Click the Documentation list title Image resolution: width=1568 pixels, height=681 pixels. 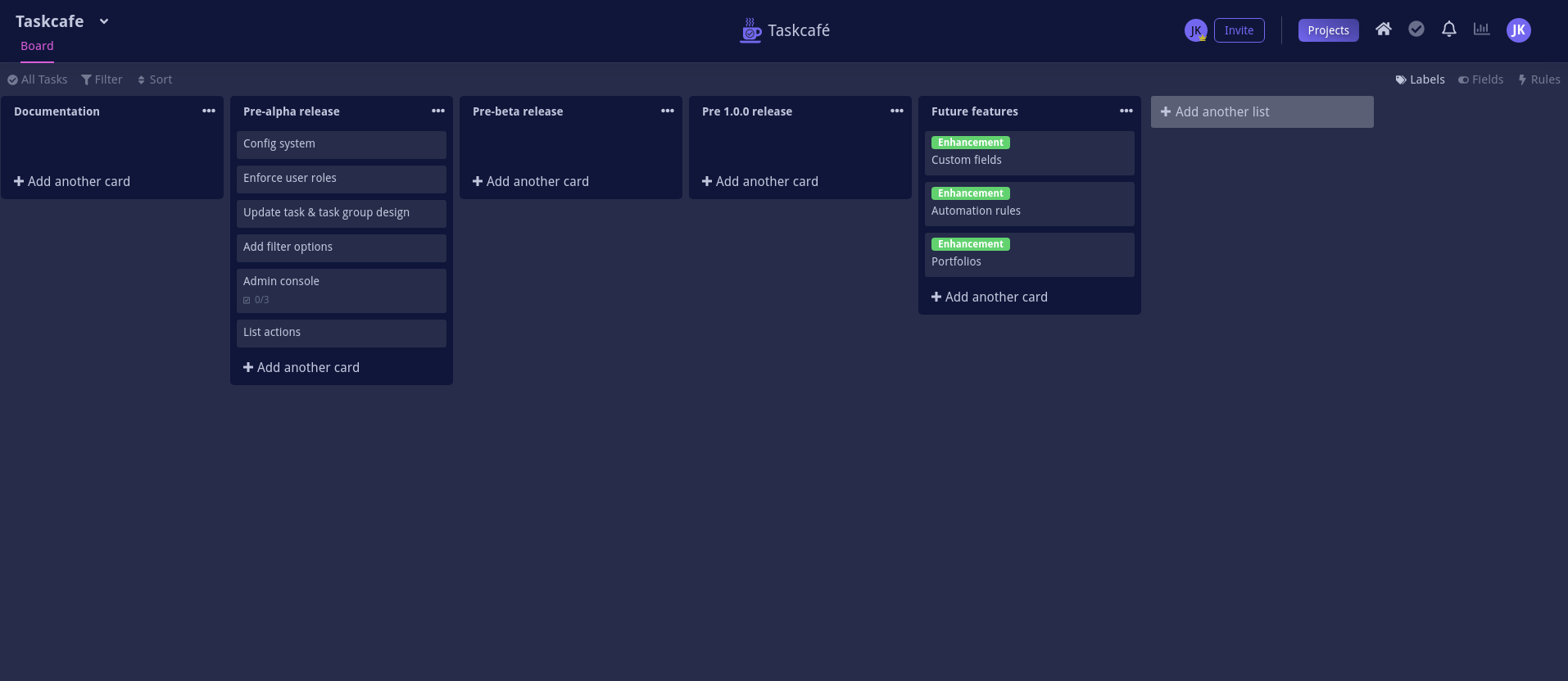click(57, 111)
